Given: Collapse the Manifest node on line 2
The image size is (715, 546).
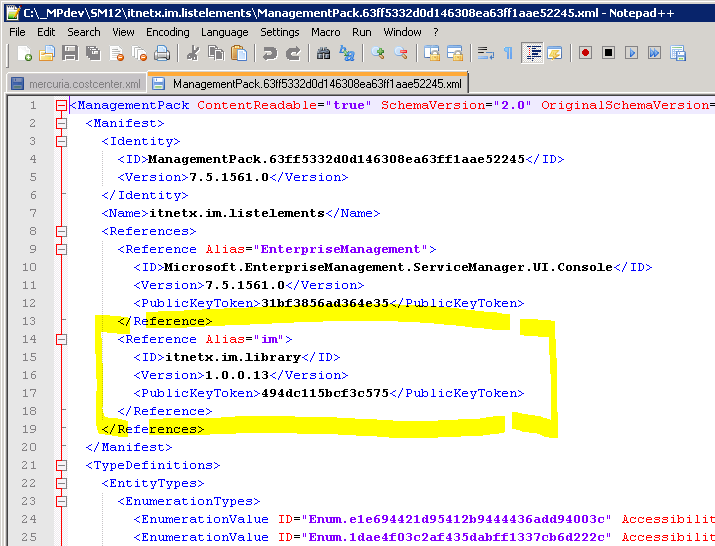Looking at the screenshot, I should 61,123.
